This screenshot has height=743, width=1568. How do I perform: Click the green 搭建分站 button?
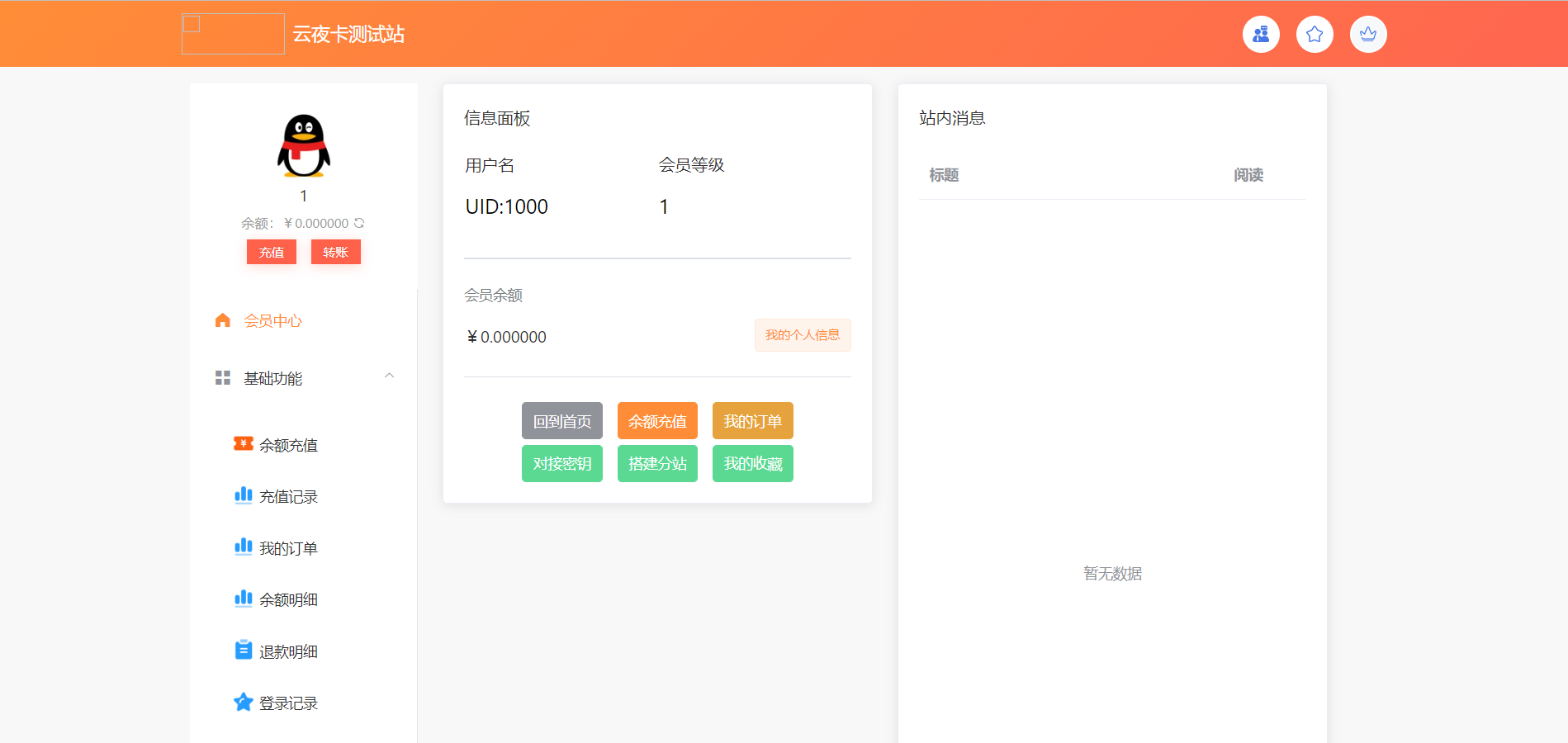pyautogui.click(x=657, y=463)
